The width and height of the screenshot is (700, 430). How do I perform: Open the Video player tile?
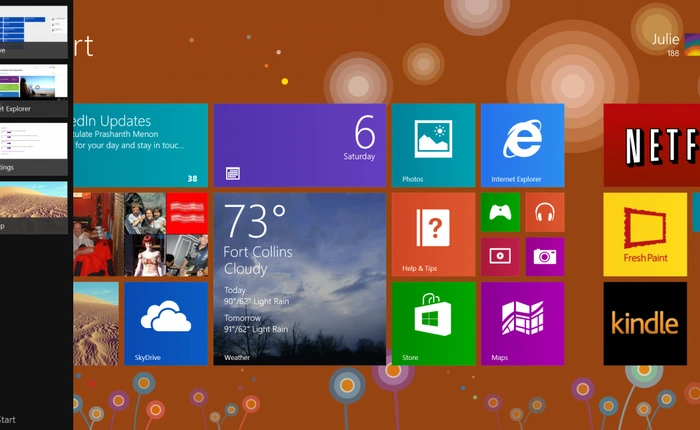500,257
